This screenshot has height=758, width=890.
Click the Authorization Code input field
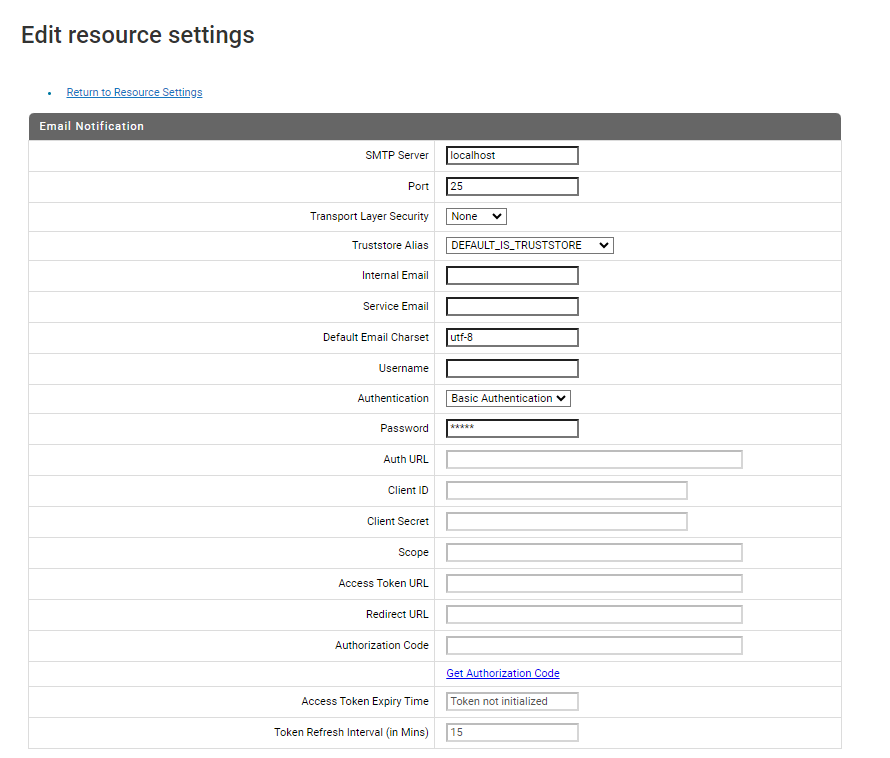coord(594,645)
